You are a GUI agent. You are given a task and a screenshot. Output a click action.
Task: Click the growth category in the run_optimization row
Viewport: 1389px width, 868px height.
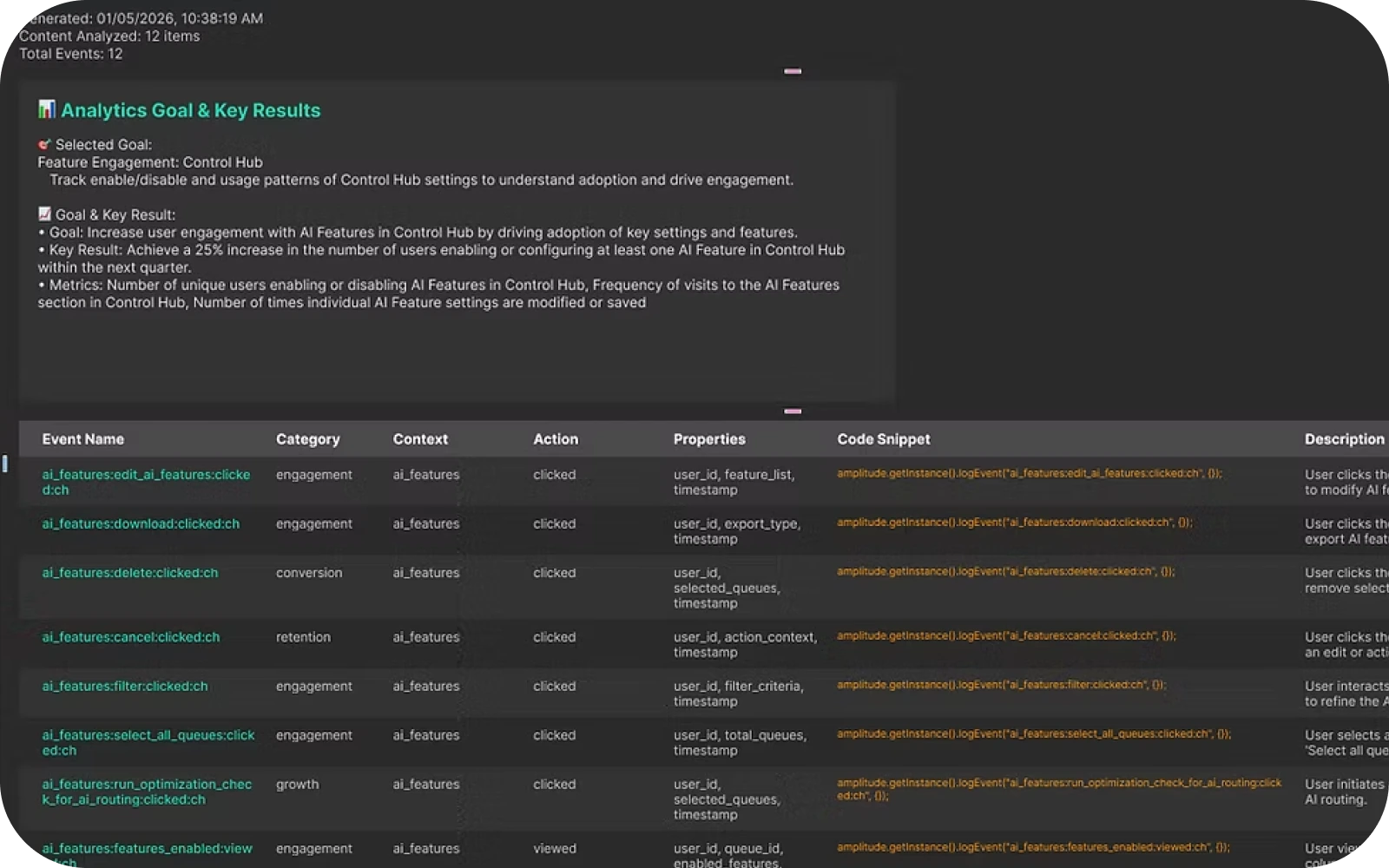(x=298, y=785)
